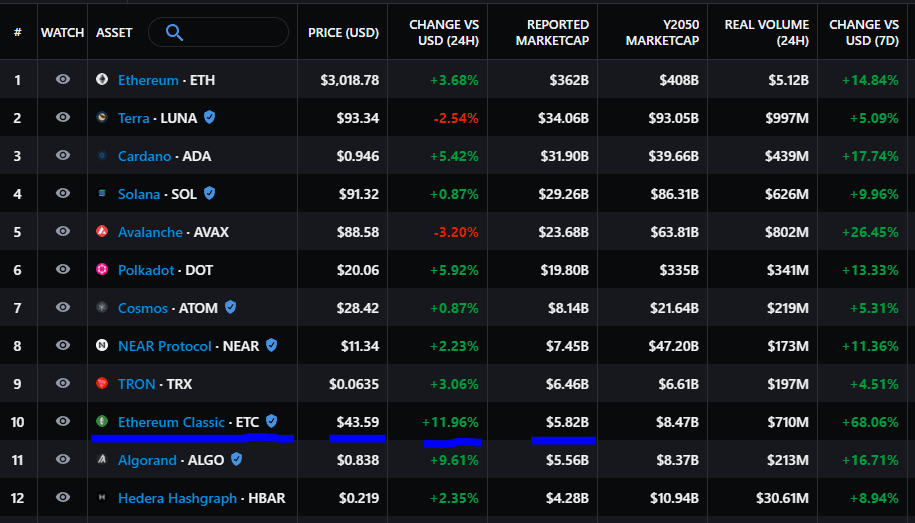Screen dimensions: 915x523
Task: Toggle watch eye for TRON
Action: pos(63,383)
